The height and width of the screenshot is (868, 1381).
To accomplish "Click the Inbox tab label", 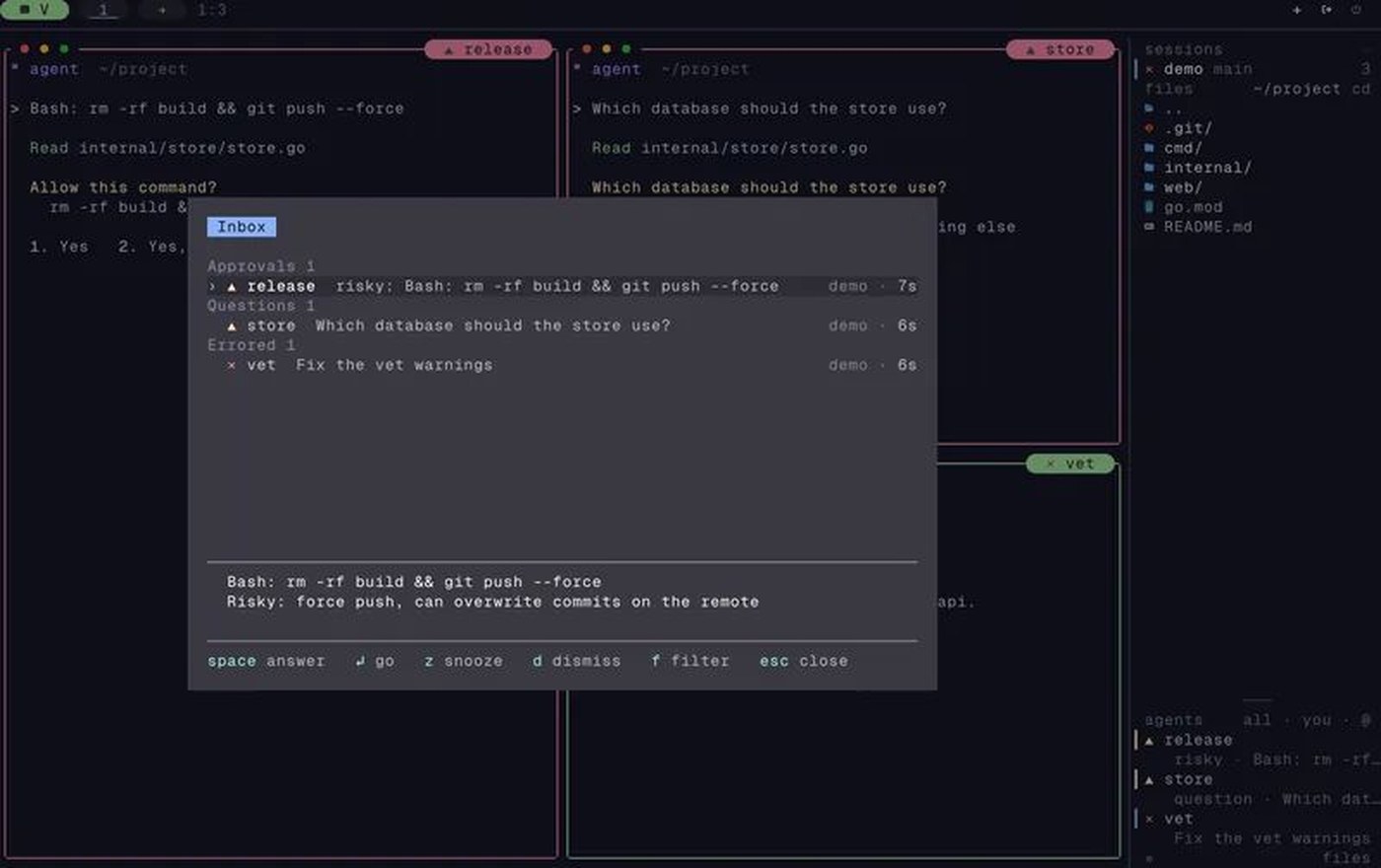I will click(242, 227).
